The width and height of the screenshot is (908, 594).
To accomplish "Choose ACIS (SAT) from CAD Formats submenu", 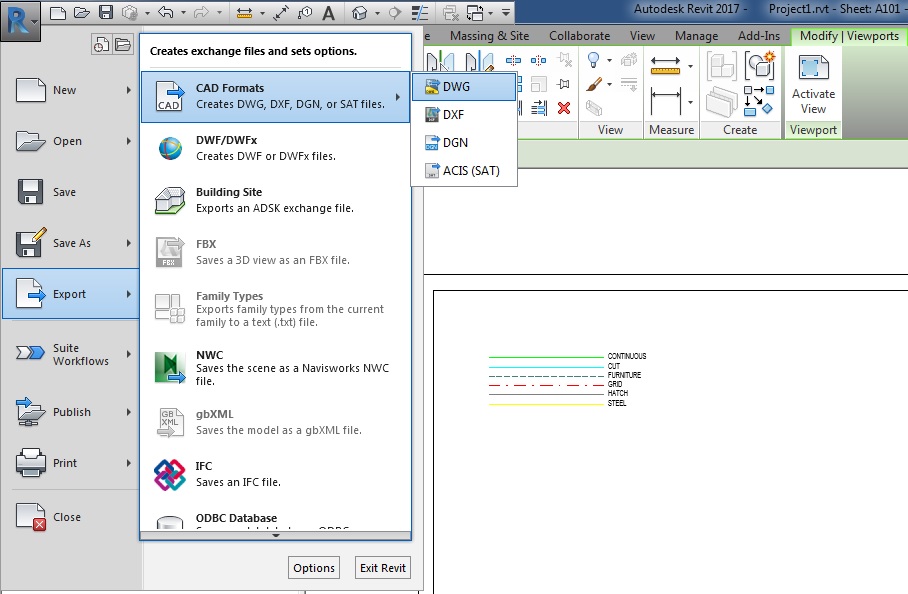I will pos(464,170).
